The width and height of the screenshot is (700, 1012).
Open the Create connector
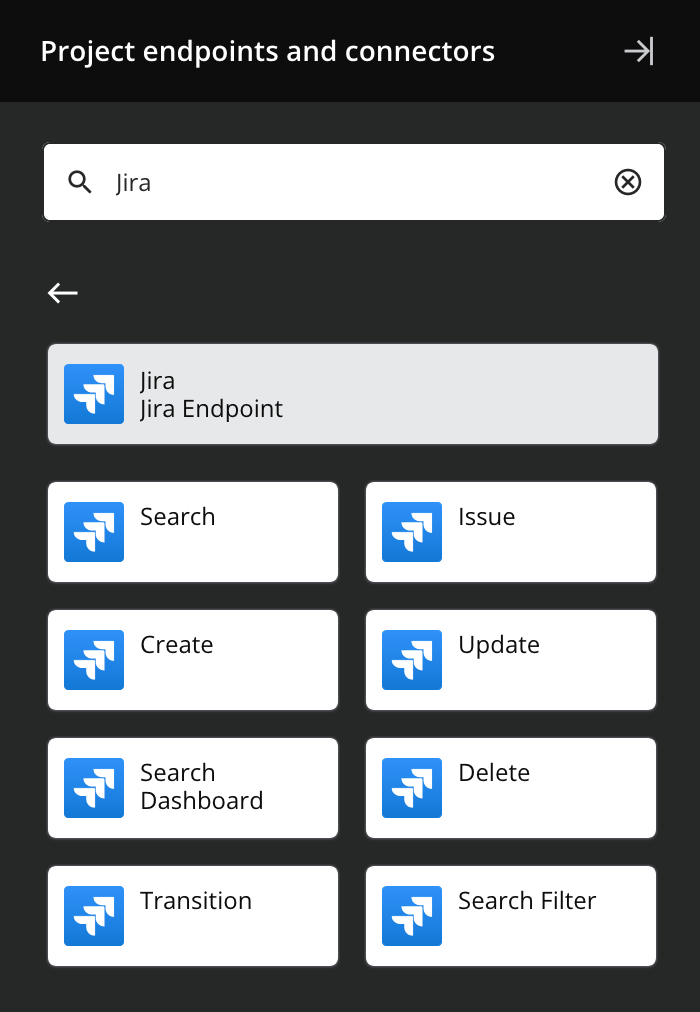pyautogui.click(x=192, y=660)
